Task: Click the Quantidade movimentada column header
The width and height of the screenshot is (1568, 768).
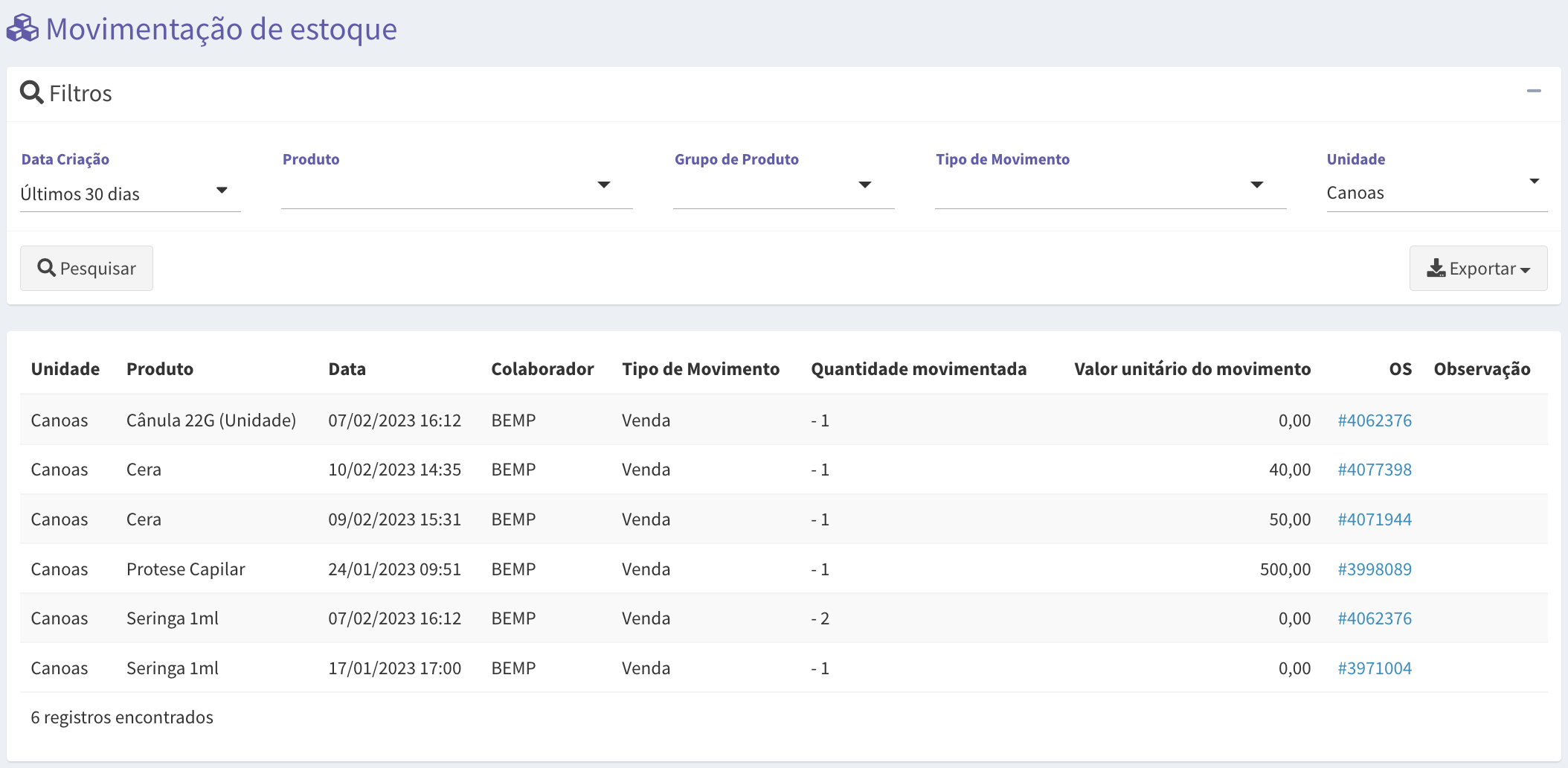Action: [x=919, y=369]
